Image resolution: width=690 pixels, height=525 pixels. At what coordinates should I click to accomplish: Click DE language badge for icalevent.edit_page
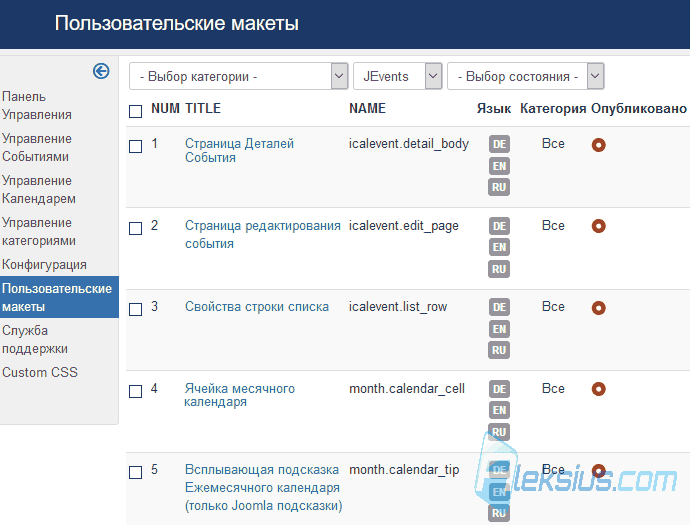tap(499, 226)
